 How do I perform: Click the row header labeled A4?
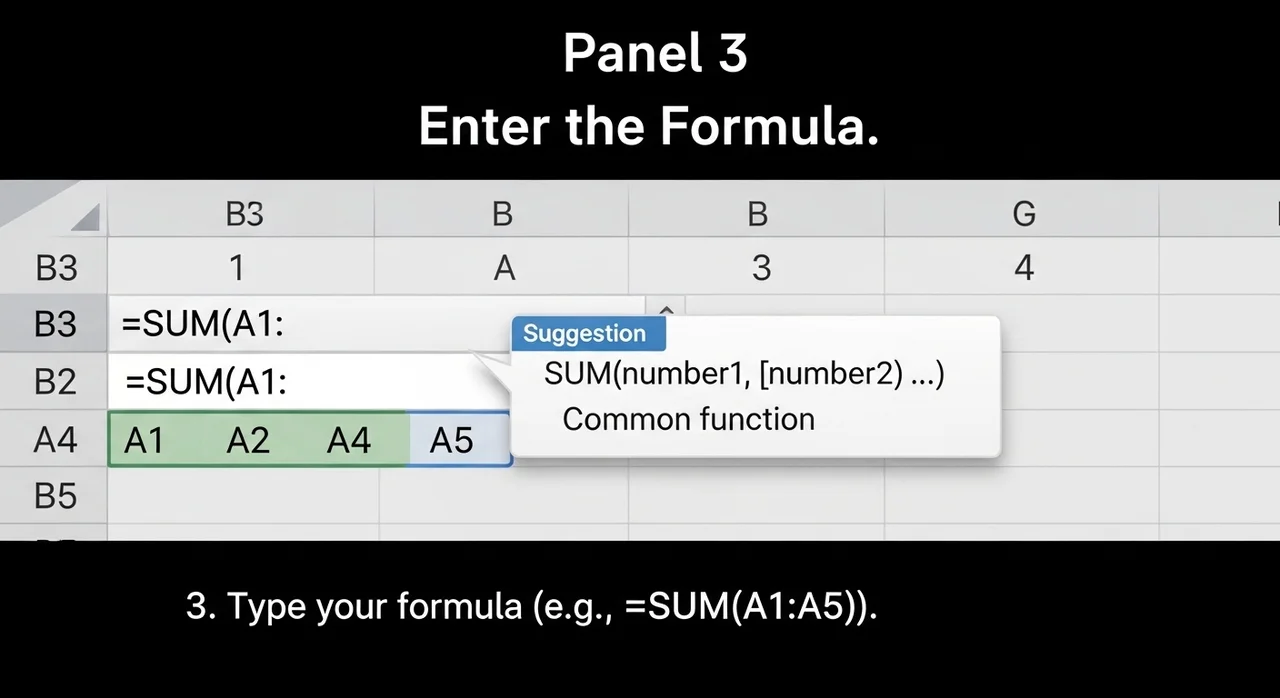[54, 439]
